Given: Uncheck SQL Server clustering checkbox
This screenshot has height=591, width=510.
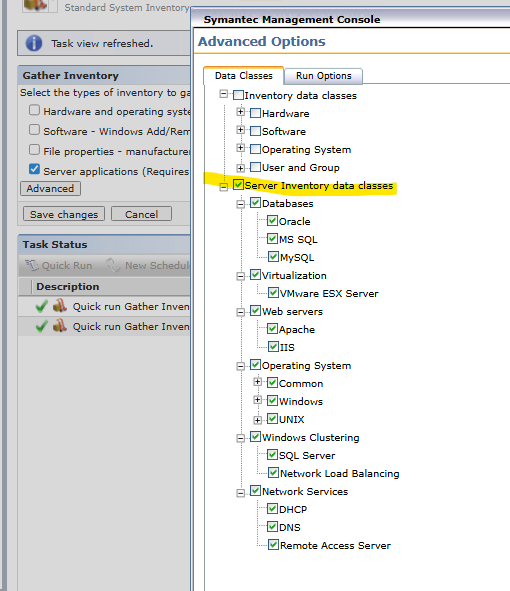Looking at the screenshot, I should (x=273, y=455).
